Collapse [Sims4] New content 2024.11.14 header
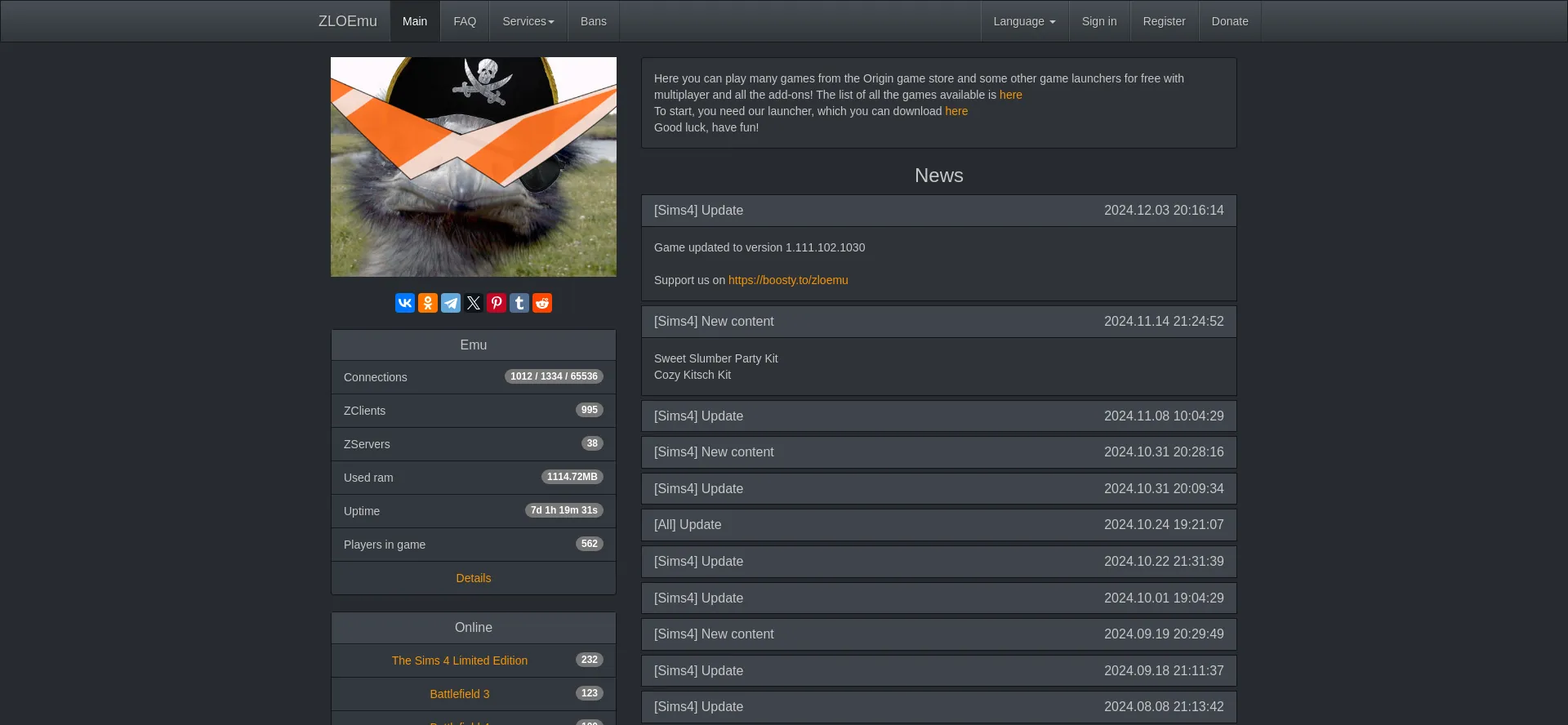 [939, 322]
